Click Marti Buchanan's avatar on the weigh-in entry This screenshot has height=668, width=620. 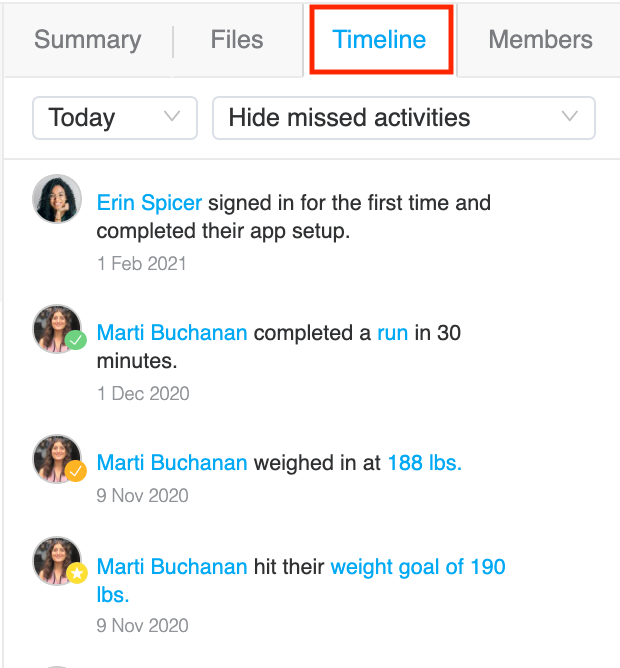(57, 459)
